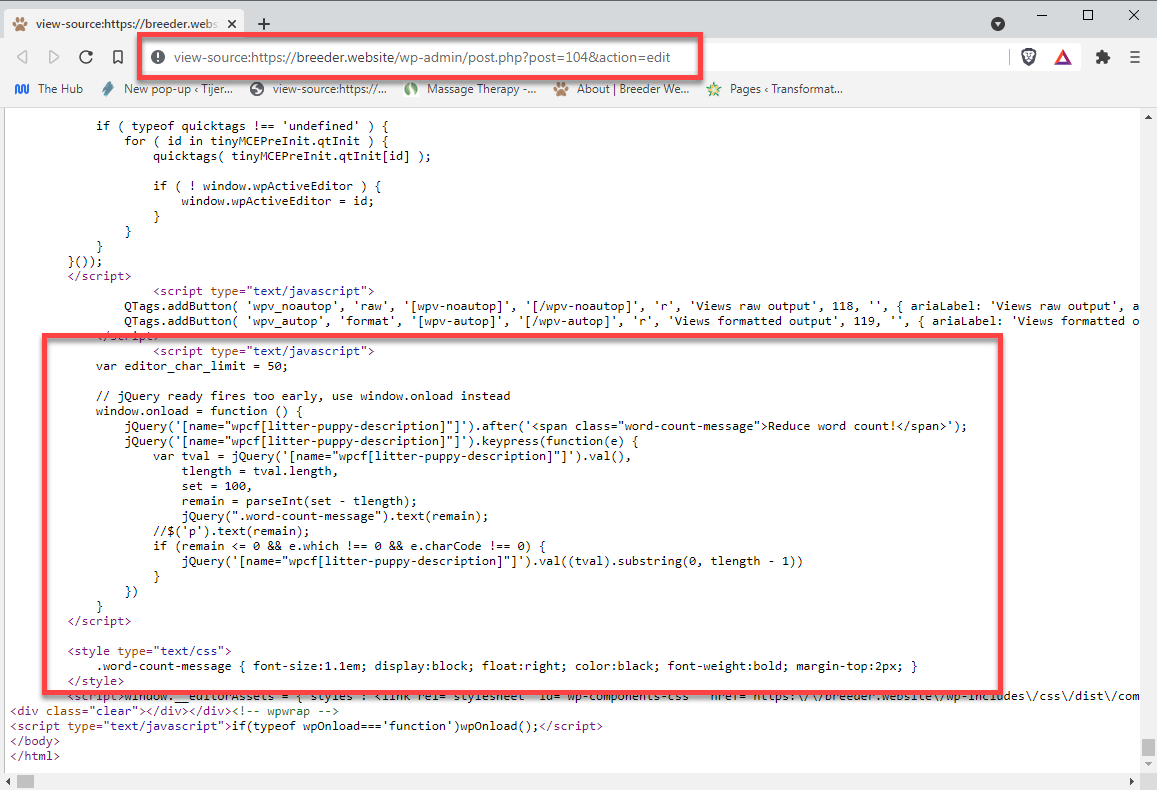Open the profile dropdown in title bar
This screenshot has height=790, width=1157.
click(x=998, y=24)
